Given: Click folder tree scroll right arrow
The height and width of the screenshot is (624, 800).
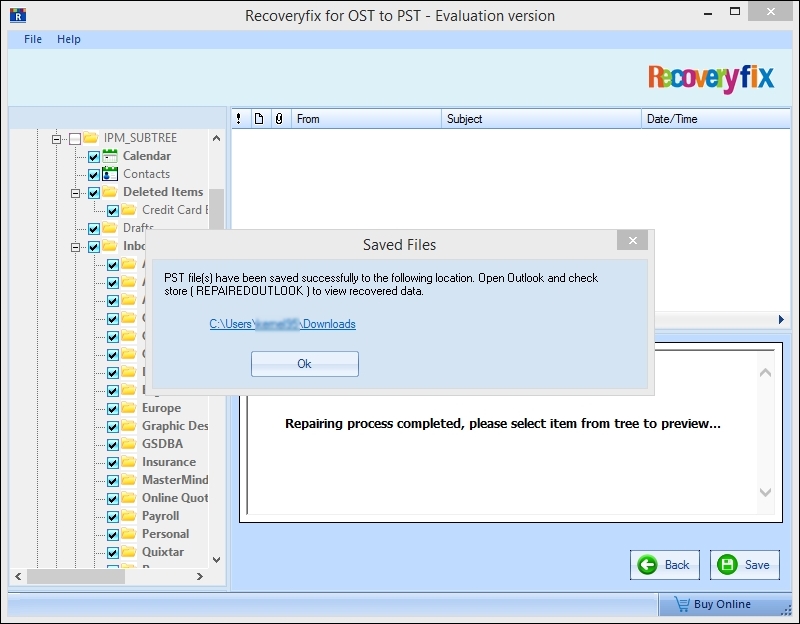Looking at the screenshot, I should coord(199,577).
